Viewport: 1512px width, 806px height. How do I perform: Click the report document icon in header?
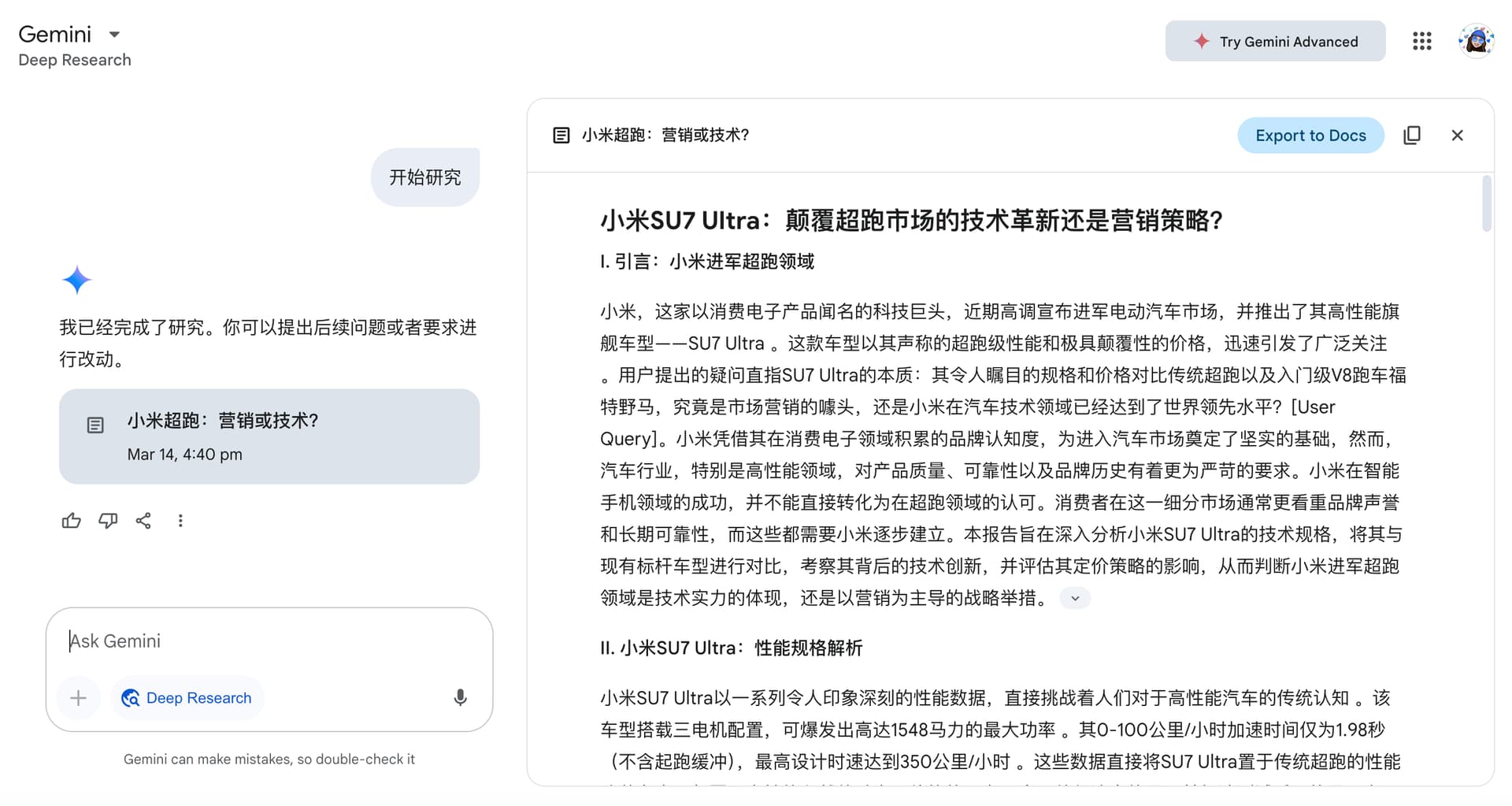pos(561,136)
